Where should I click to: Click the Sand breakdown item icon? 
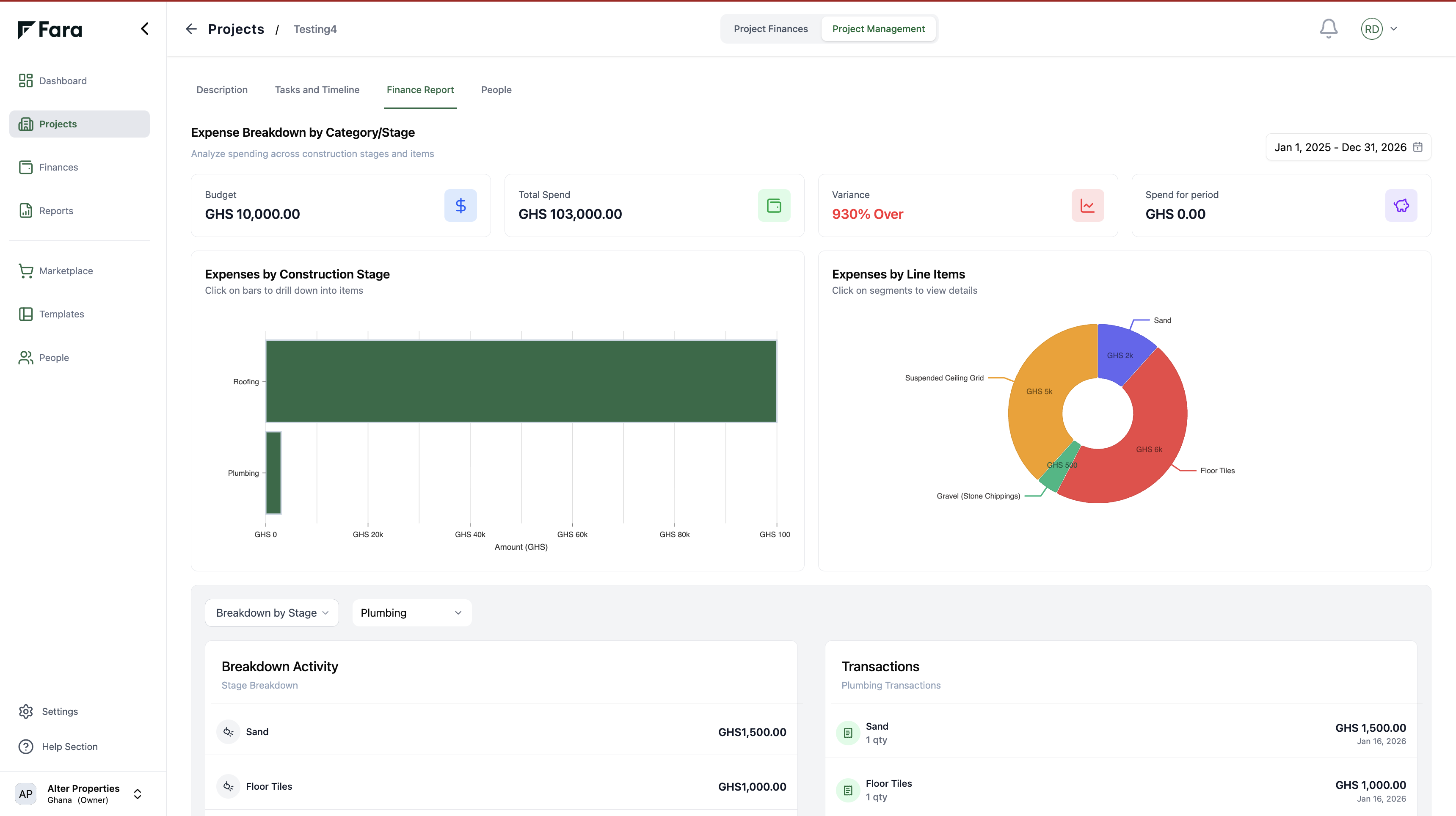pos(229,732)
